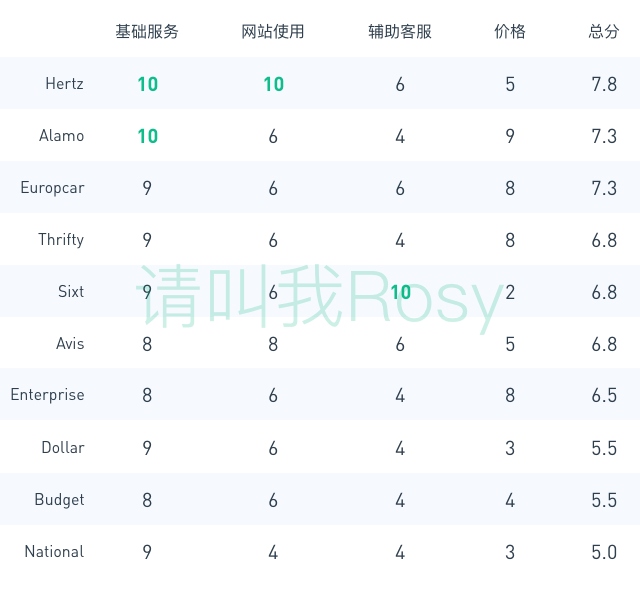Viewport: 640px width, 597px height.
Task: Click Hertz's 辅助客服 score 6
Action: tap(400, 84)
